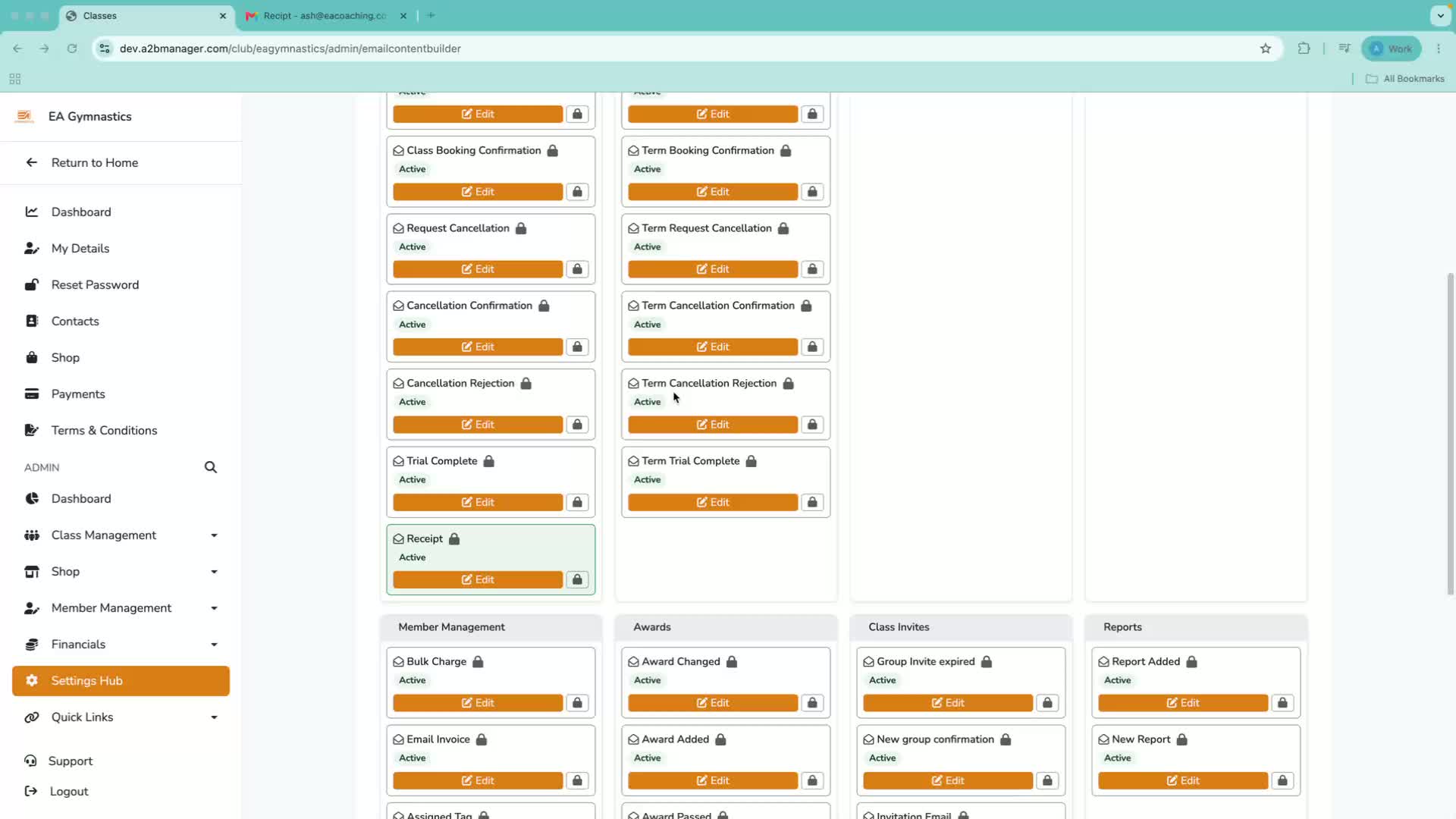Reload the page

[x=72, y=49]
